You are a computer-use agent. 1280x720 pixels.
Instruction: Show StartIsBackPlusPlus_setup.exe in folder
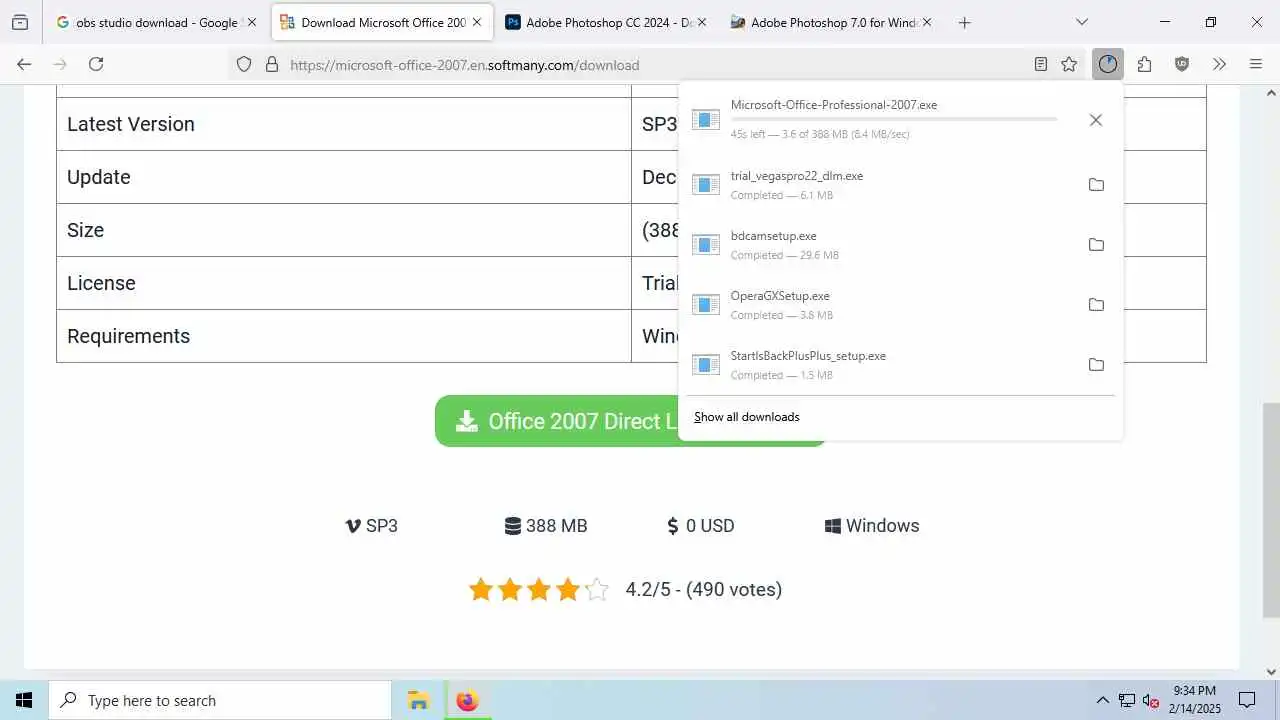[1096, 365]
